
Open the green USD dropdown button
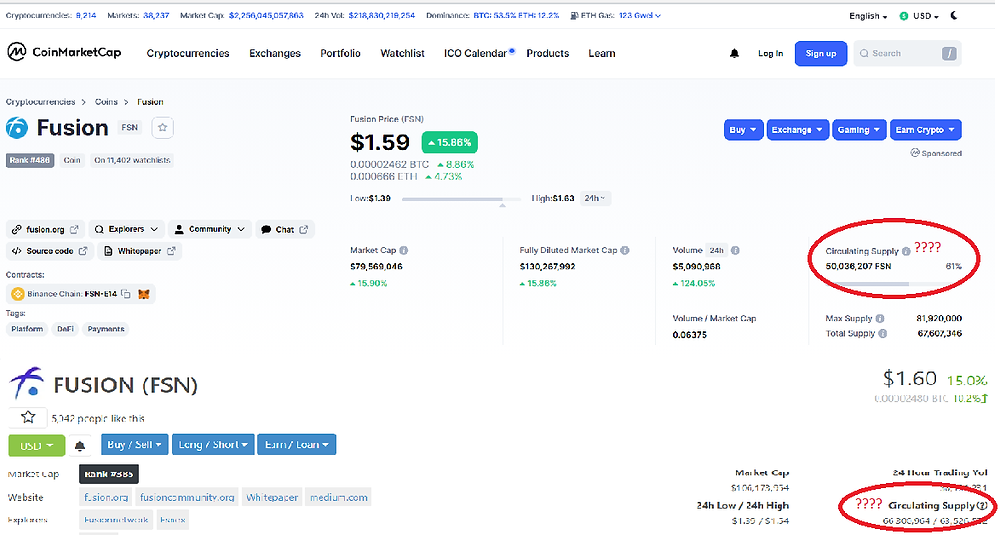[x=36, y=445]
